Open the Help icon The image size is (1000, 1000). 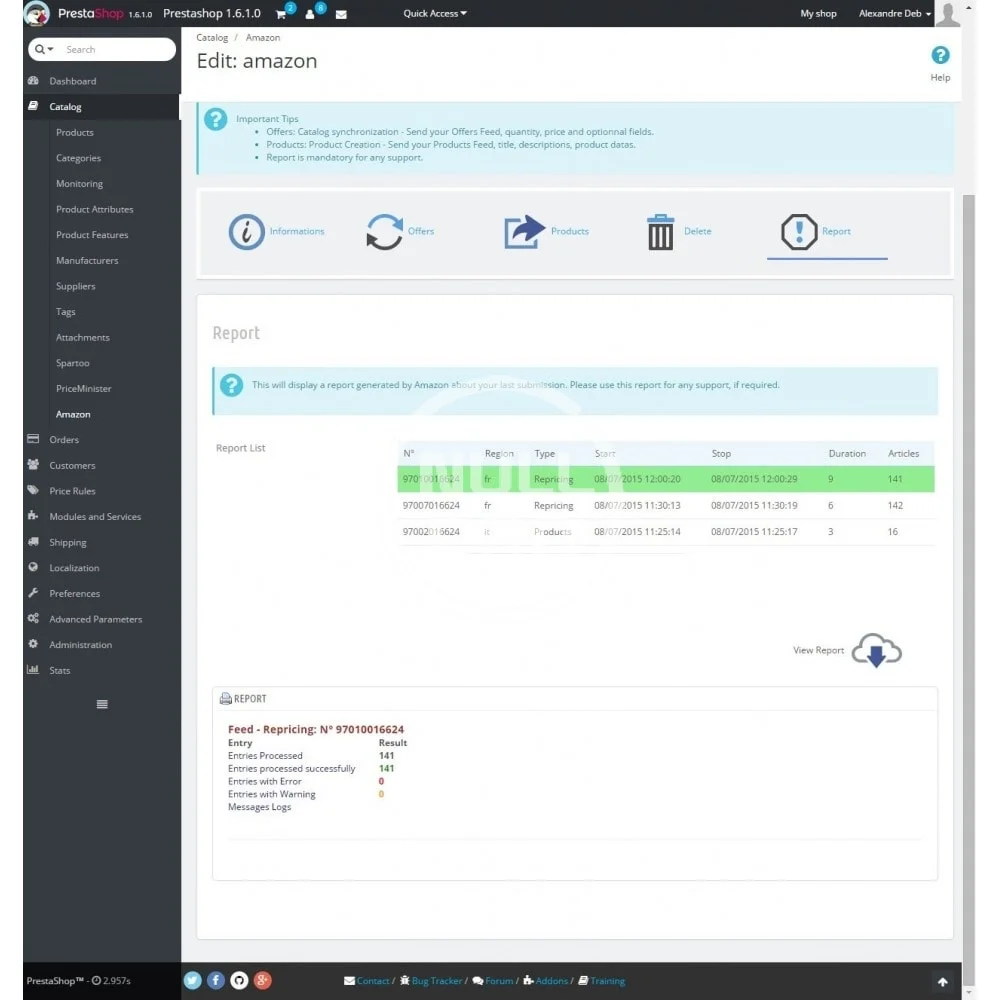940,56
